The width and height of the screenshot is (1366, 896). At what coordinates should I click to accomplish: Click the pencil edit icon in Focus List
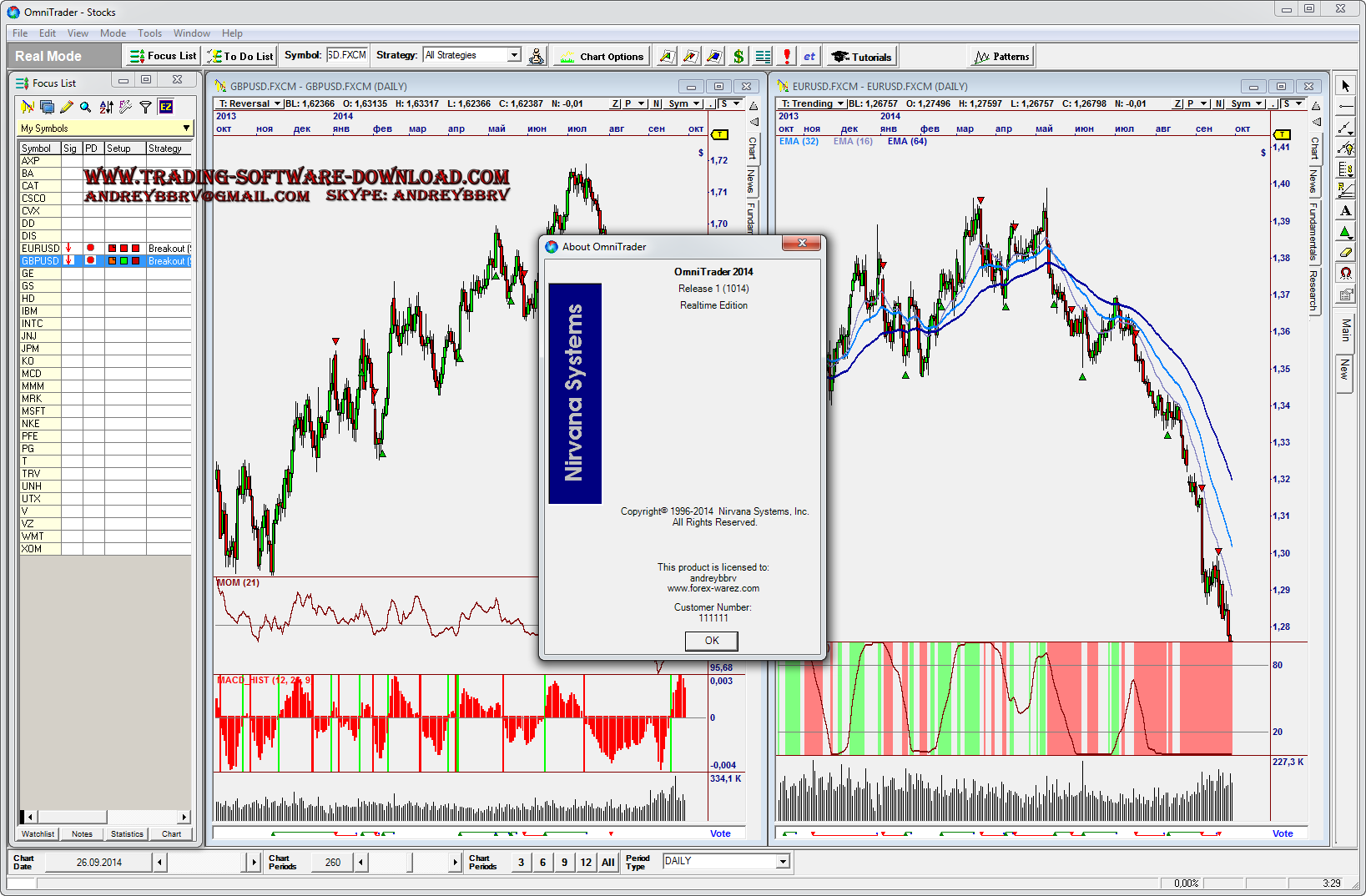67,107
